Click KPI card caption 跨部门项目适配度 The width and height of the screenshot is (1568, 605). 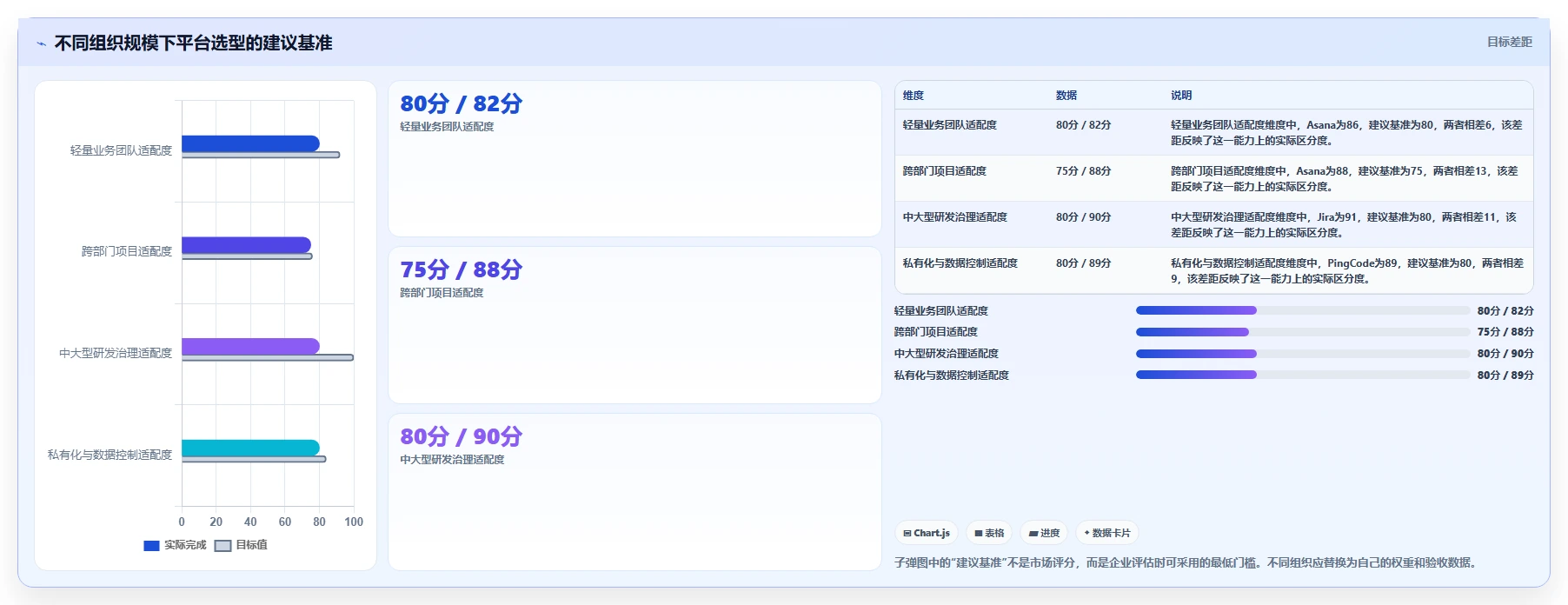point(442,293)
